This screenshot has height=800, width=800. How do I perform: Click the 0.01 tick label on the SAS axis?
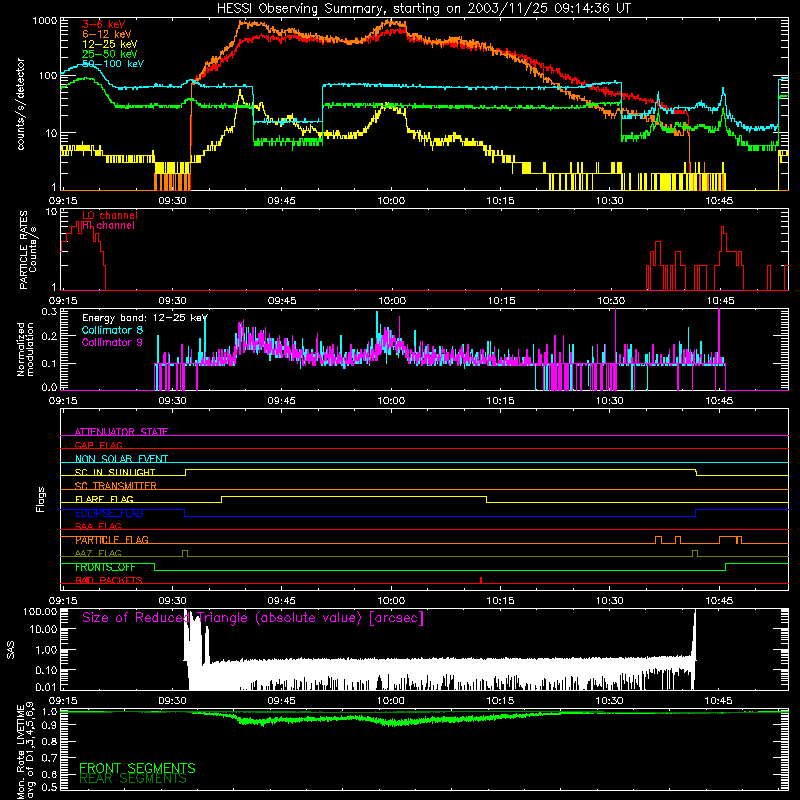click(46, 687)
